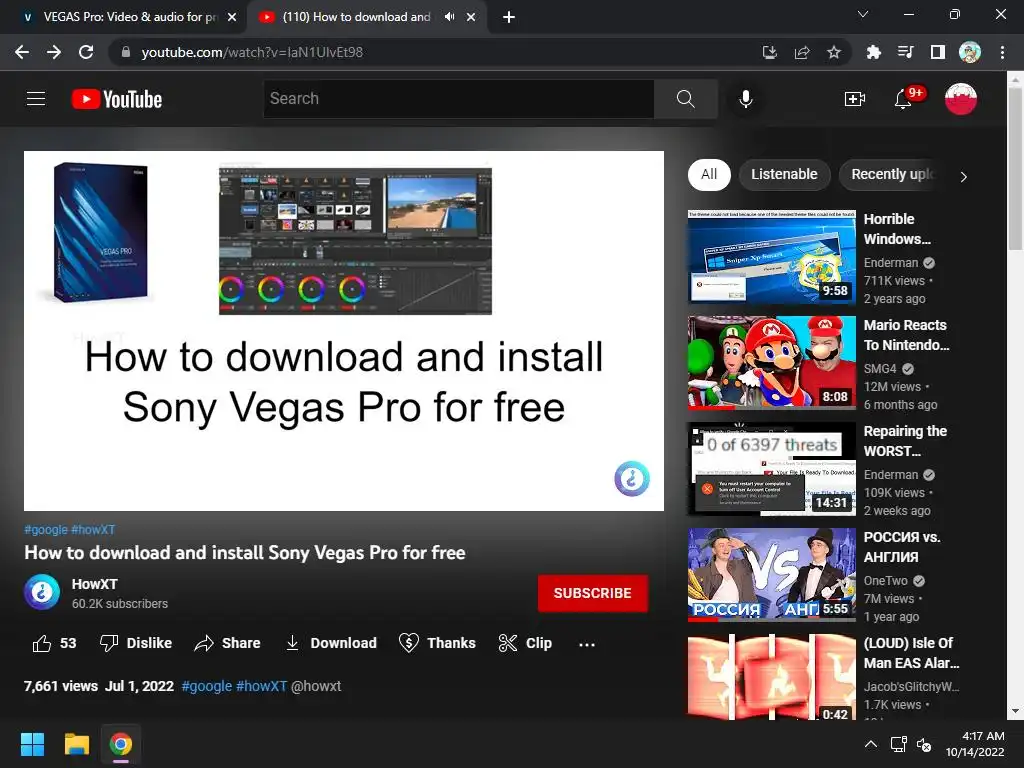
Task: Open Chrome media controls icon
Action: point(905,52)
